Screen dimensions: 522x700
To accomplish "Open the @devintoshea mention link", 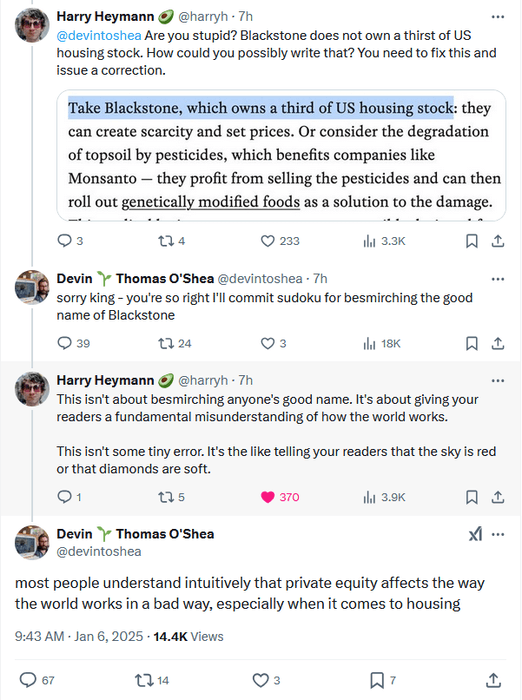I will pos(99,35).
